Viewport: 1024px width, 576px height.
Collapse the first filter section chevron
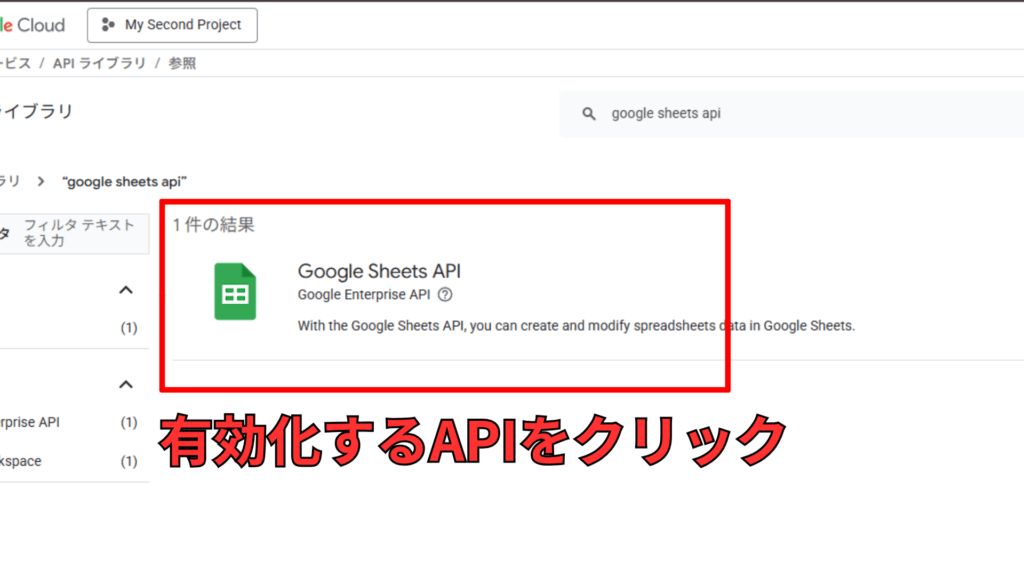[126, 290]
